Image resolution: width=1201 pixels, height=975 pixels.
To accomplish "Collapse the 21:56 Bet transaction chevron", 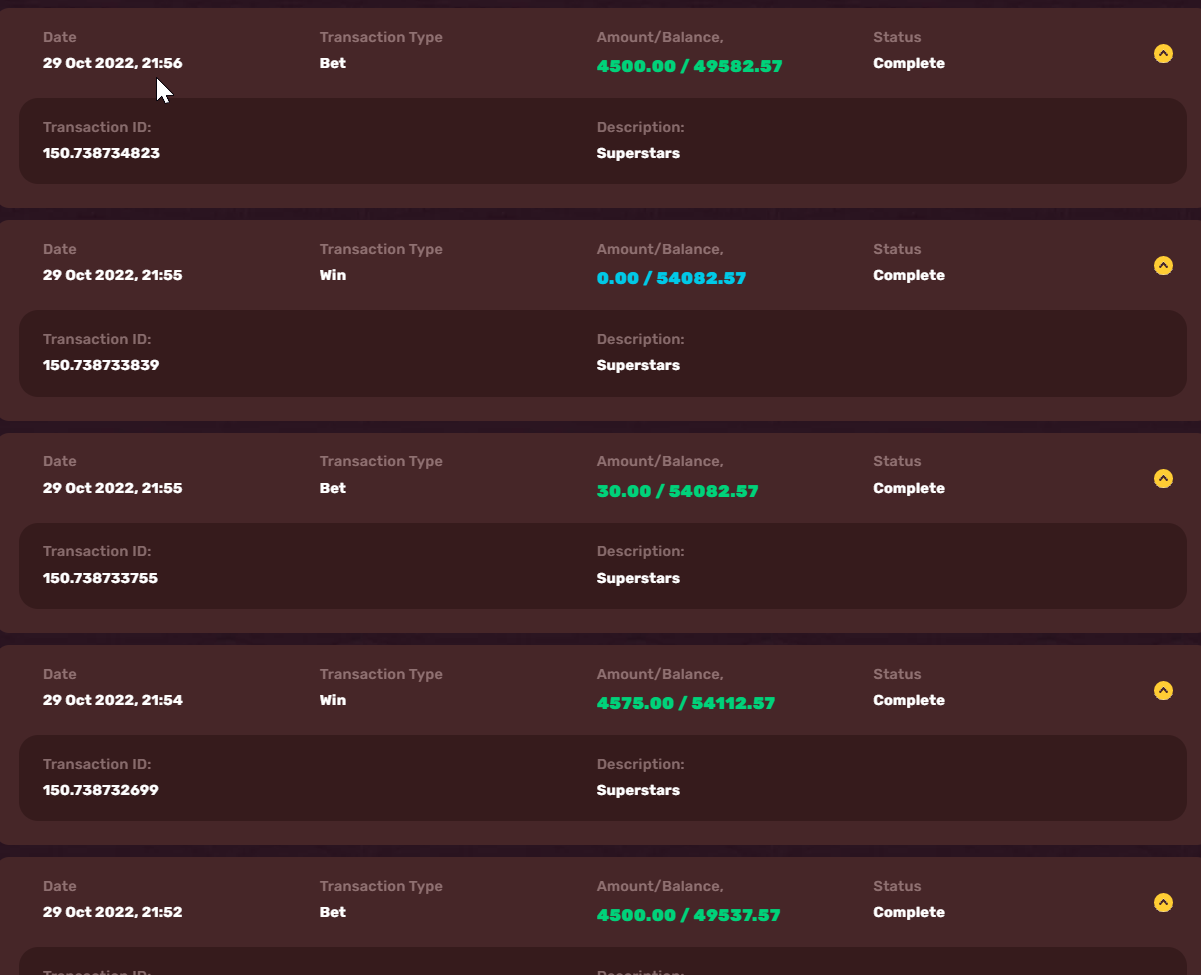I will (x=1163, y=54).
